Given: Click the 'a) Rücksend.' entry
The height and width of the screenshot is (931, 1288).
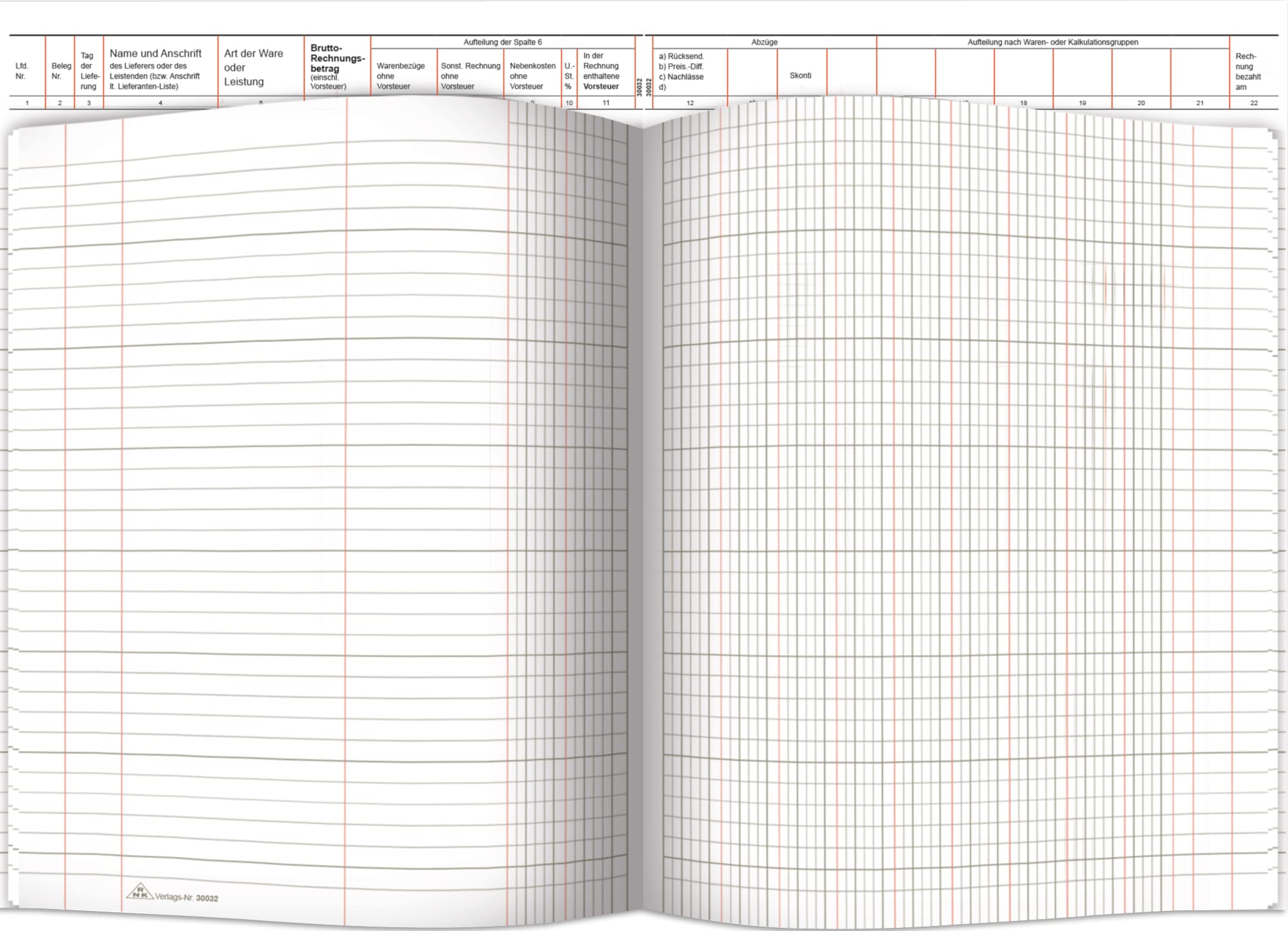Looking at the screenshot, I should (x=681, y=56).
